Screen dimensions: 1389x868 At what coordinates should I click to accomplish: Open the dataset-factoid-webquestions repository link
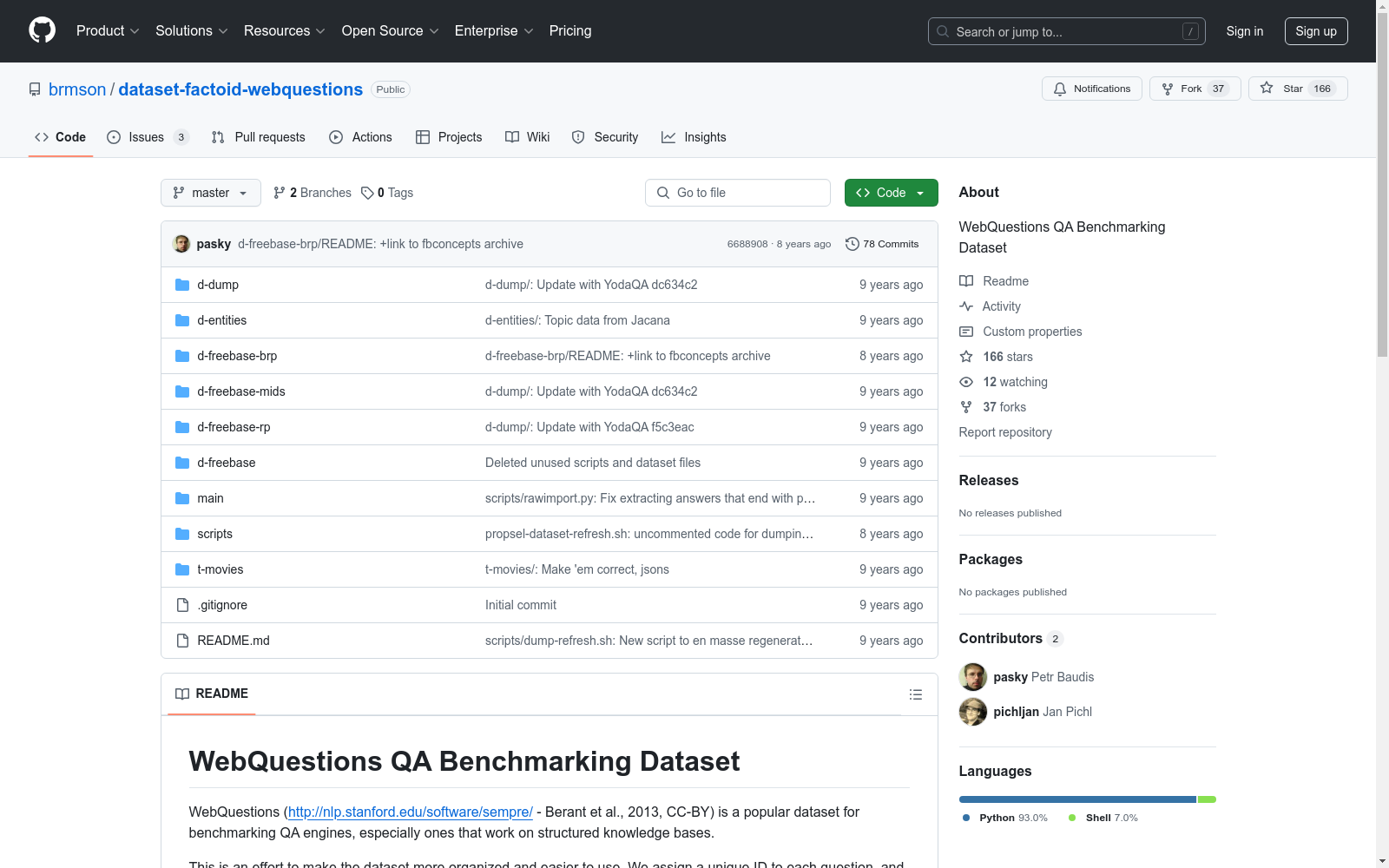(x=240, y=89)
